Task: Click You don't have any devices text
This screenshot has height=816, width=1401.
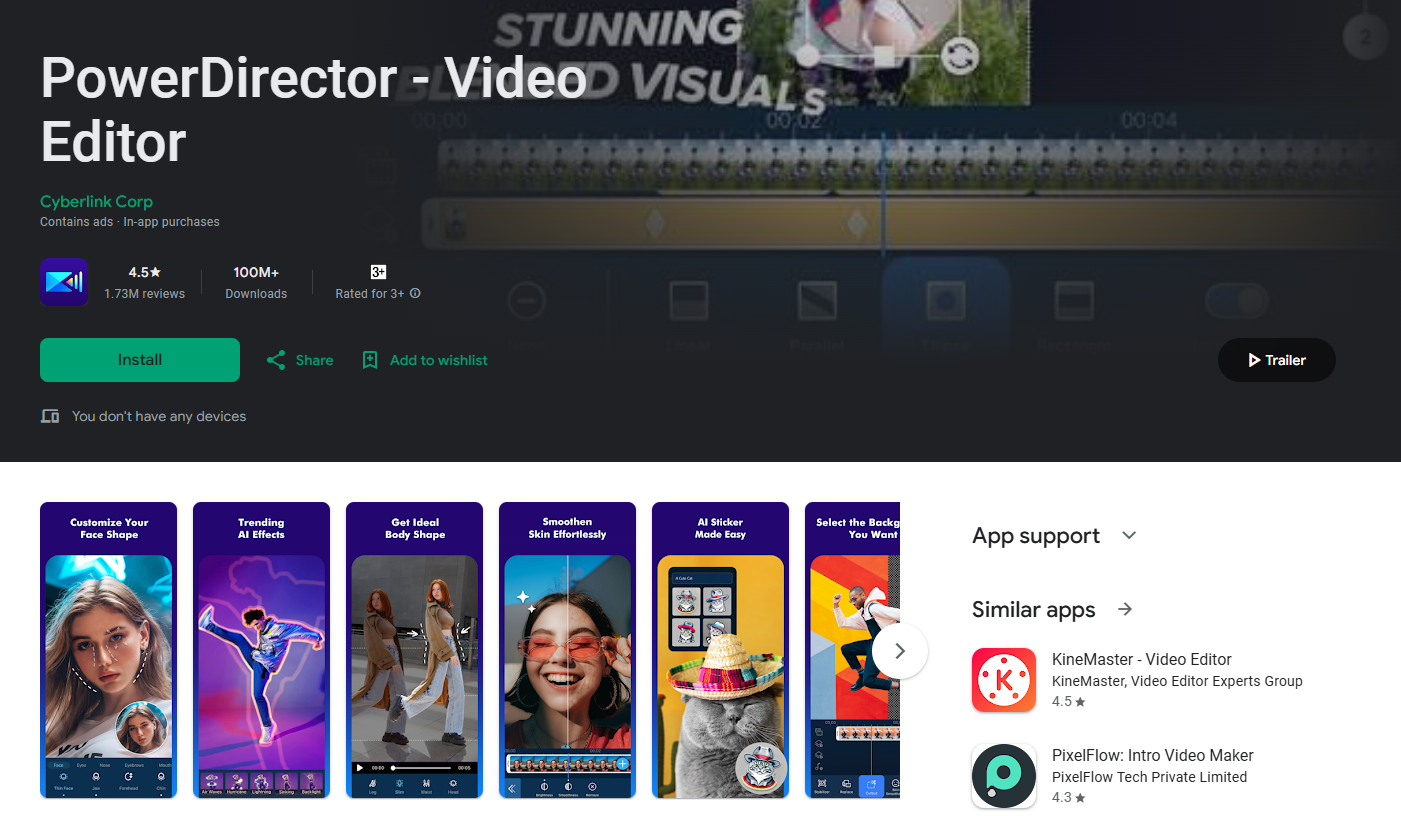Action: point(159,416)
